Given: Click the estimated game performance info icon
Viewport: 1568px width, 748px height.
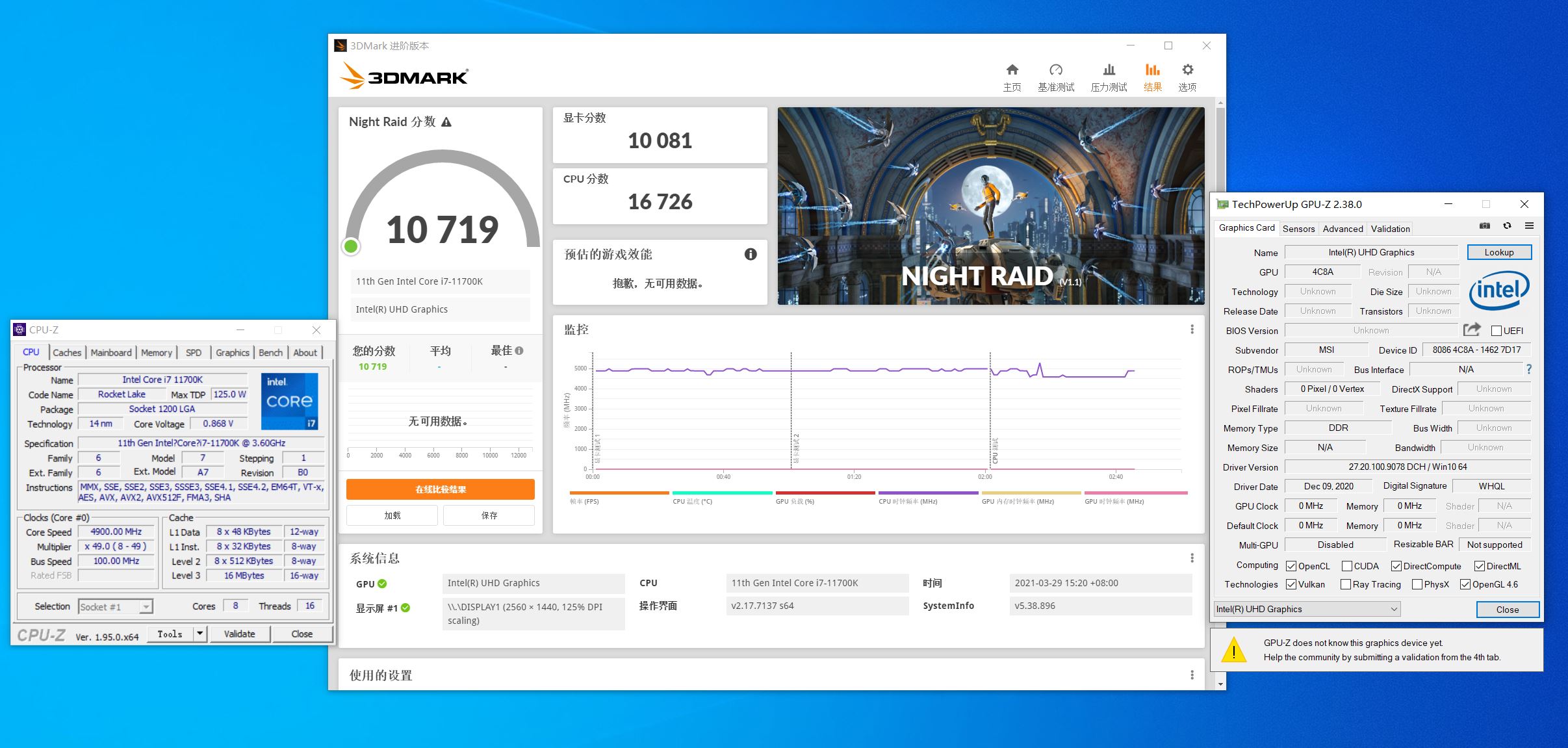Looking at the screenshot, I should click(750, 254).
